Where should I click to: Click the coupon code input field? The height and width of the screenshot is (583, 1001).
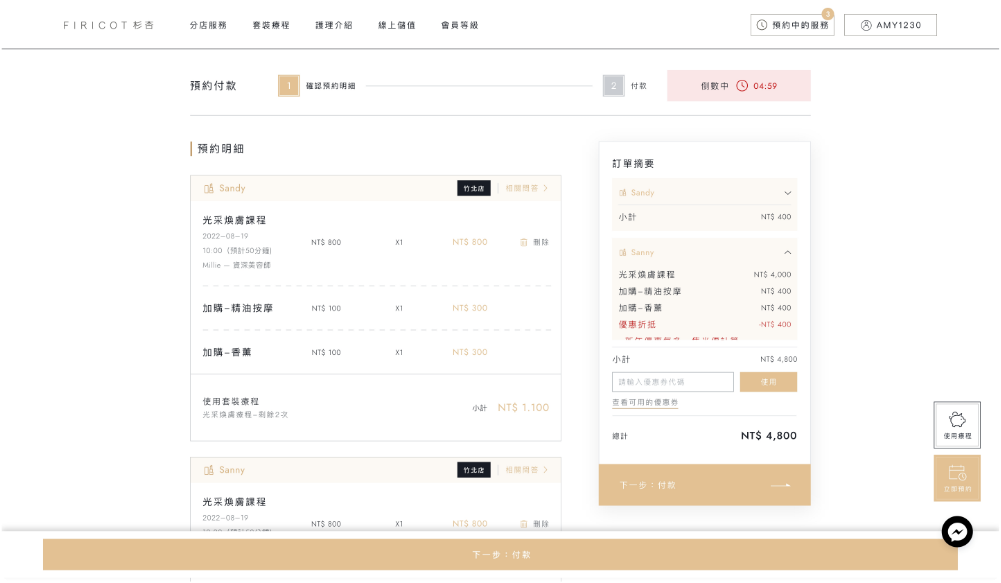pyautogui.click(x=672, y=382)
